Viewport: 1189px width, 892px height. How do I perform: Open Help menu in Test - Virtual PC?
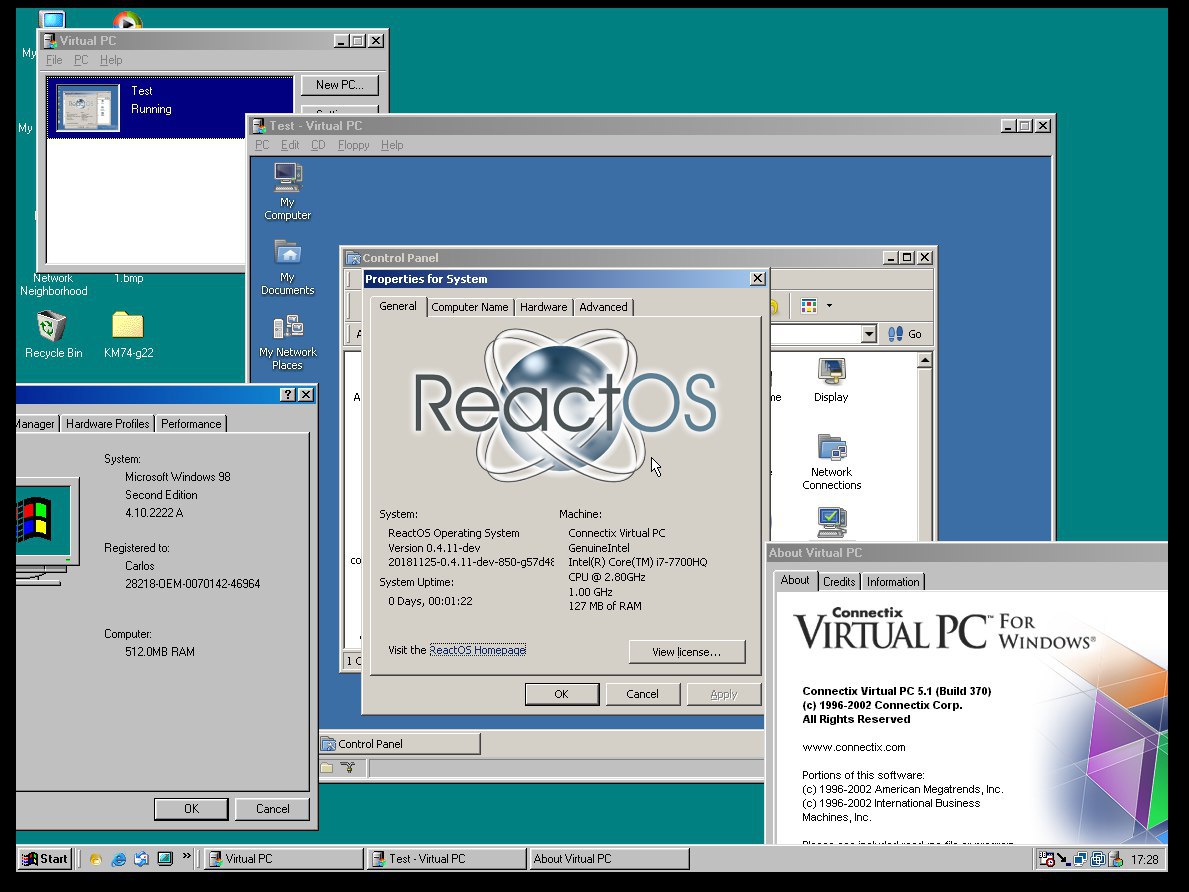pyautogui.click(x=392, y=145)
